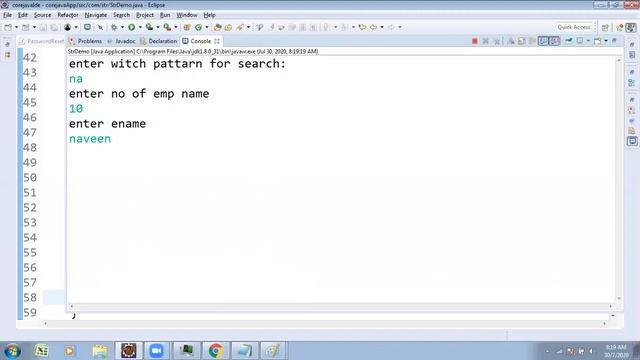The width and height of the screenshot is (640, 360).
Task: Click New Java Package icon
Action: click(x=187, y=27)
